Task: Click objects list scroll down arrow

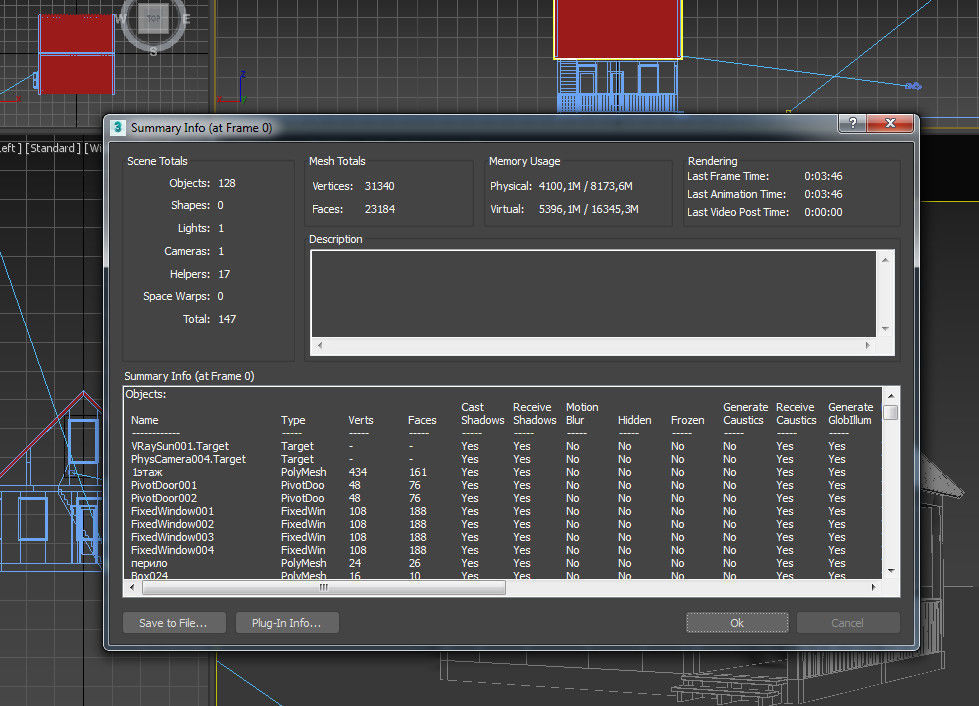Action: [891, 571]
